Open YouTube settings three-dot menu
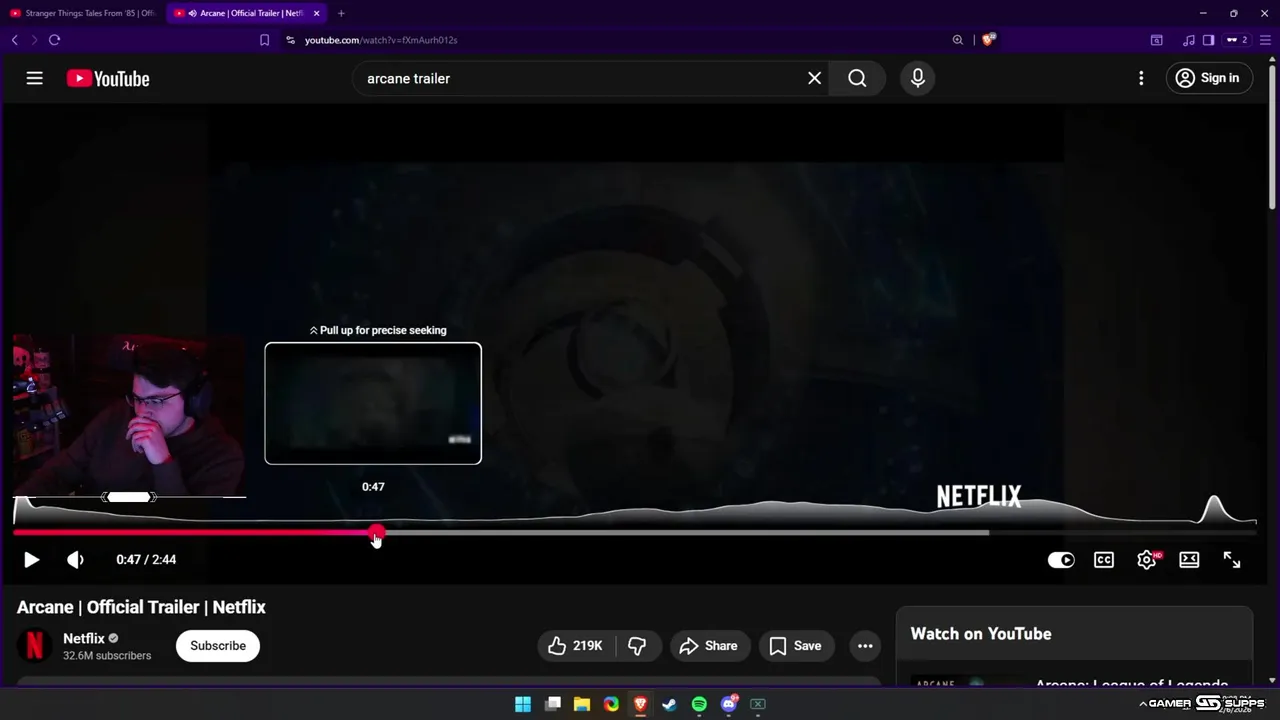 pyautogui.click(x=1141, y=78)
